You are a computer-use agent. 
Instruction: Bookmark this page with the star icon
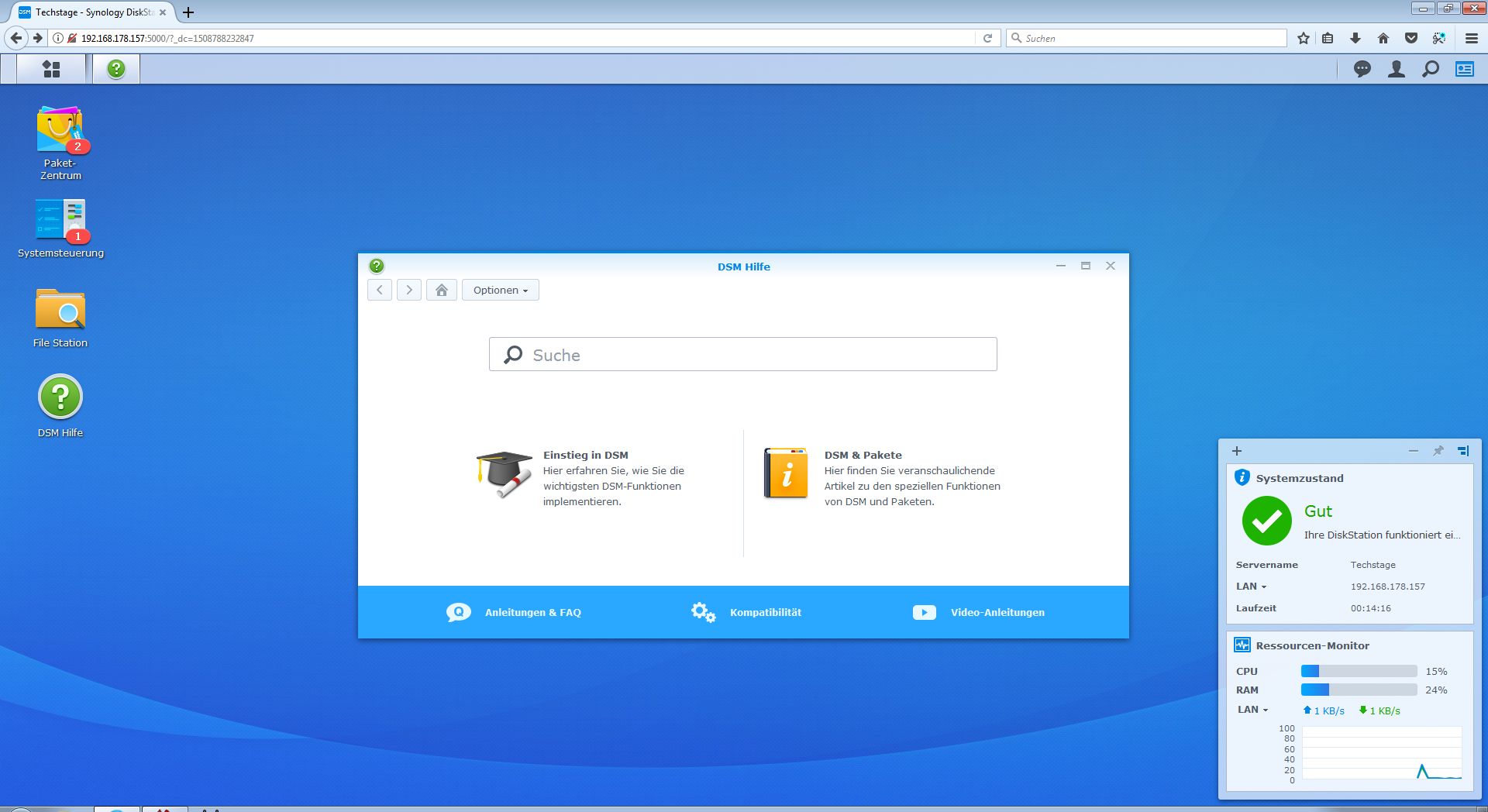pyautogui.click(x=1303, y=38)
